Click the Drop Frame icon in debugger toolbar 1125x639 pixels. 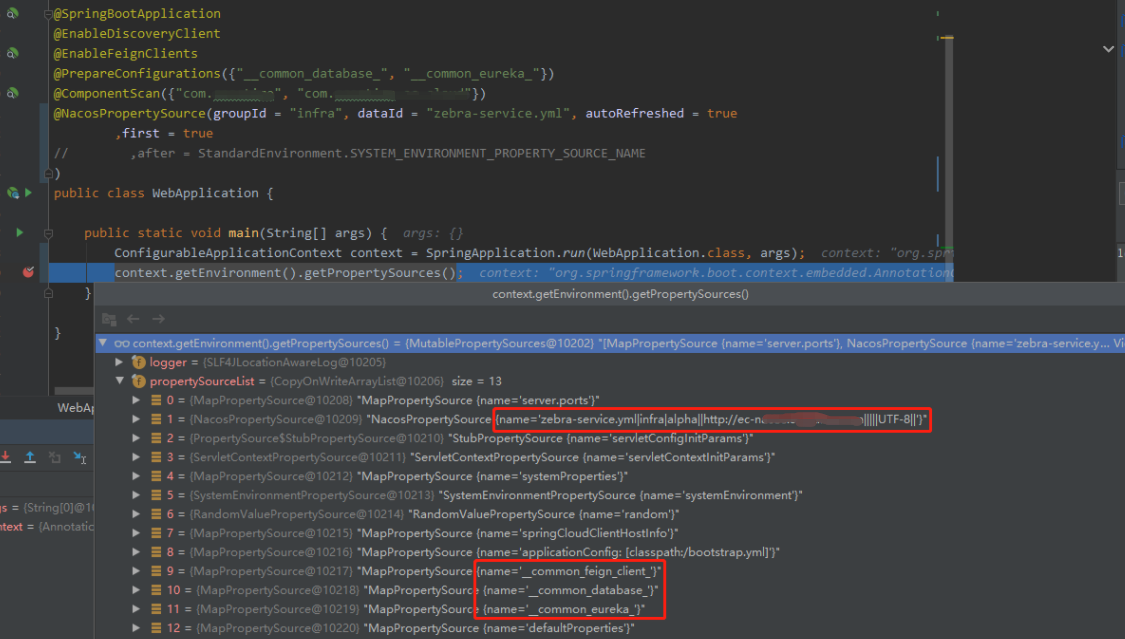click(55, 457)
